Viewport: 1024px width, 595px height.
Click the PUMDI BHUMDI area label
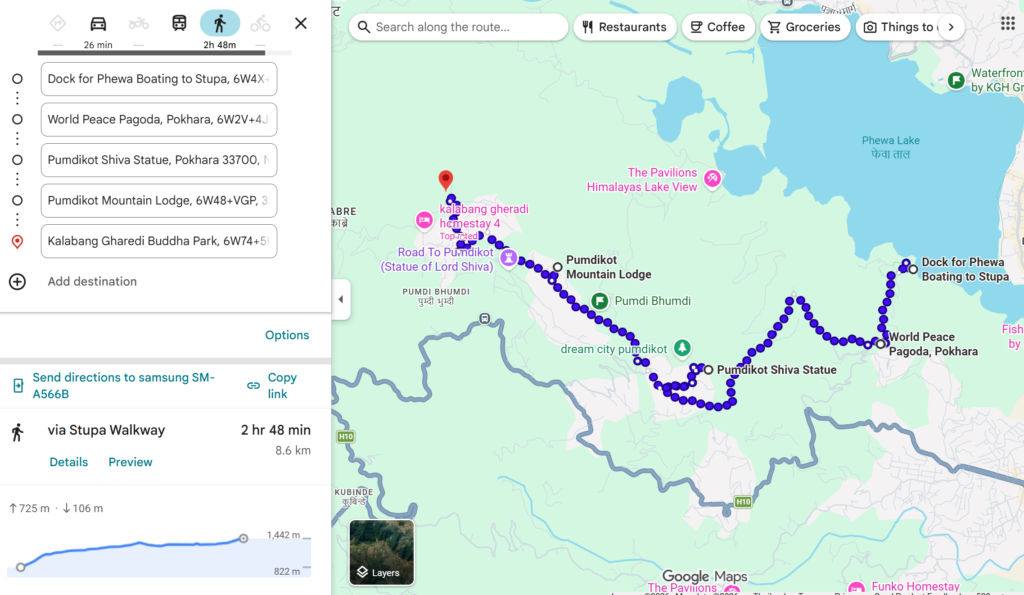click(x=436, y=297)
